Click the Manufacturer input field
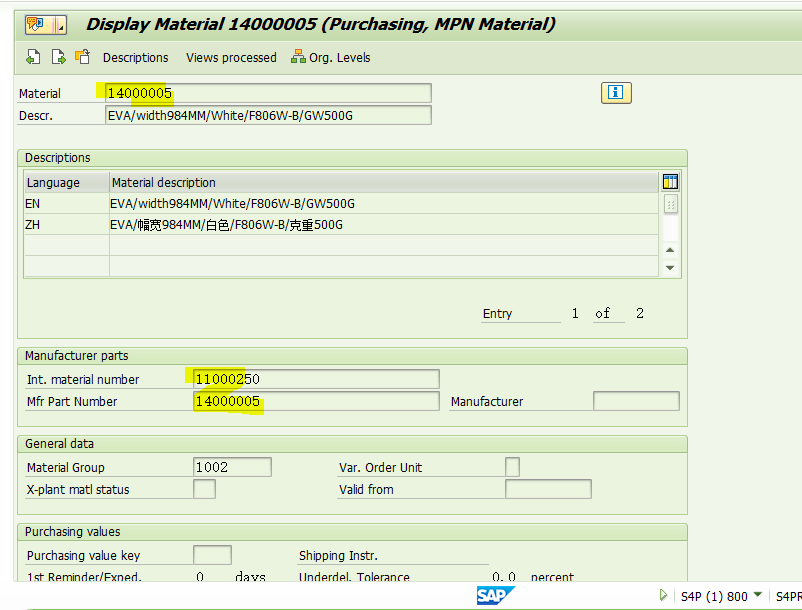Screen dimensions: 802x610 pos(636,401)
